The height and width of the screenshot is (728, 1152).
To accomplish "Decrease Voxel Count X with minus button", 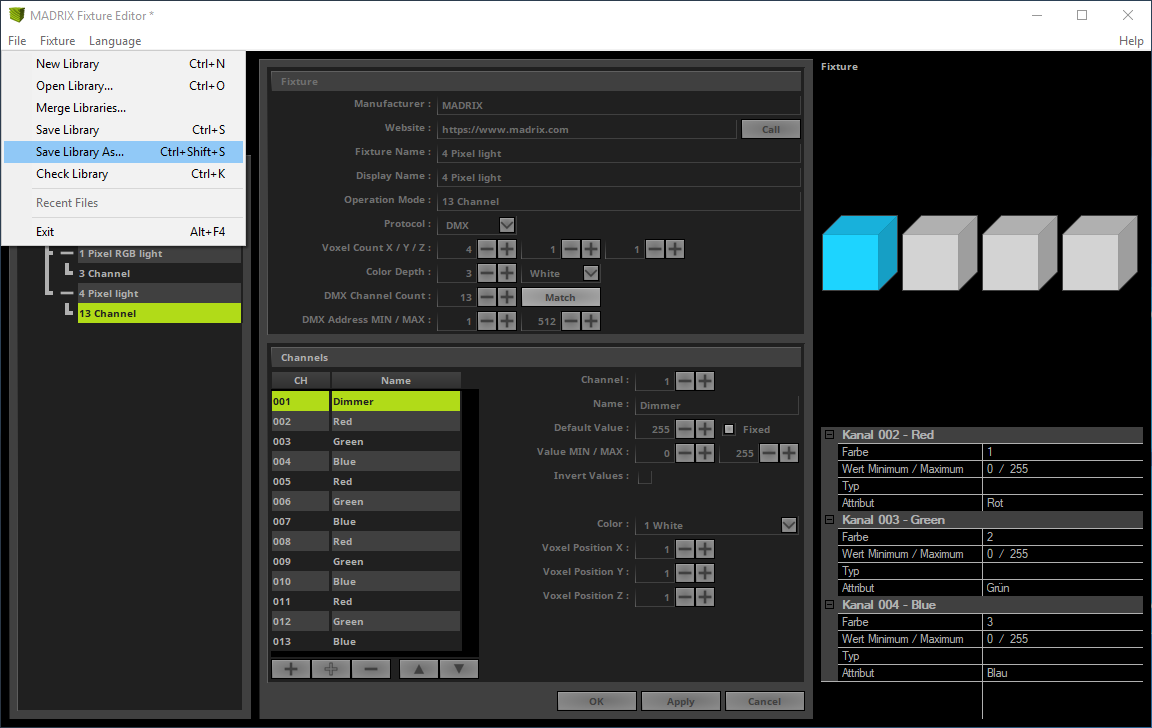I will click(487, 249).
